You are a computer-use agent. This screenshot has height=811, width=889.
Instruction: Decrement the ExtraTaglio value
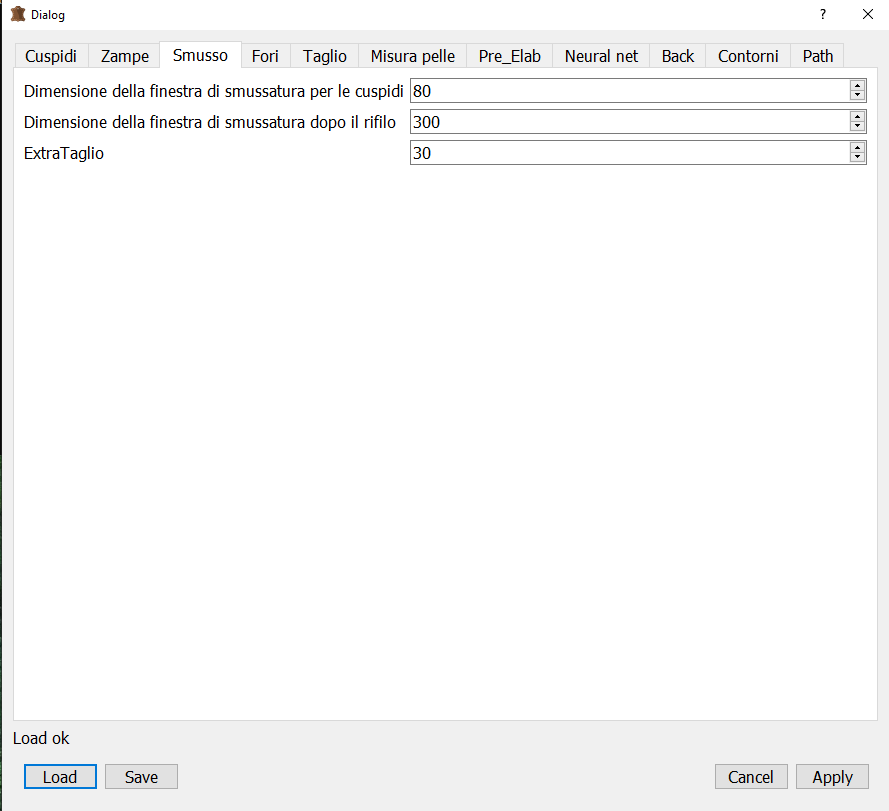click(x=857, y=158)
